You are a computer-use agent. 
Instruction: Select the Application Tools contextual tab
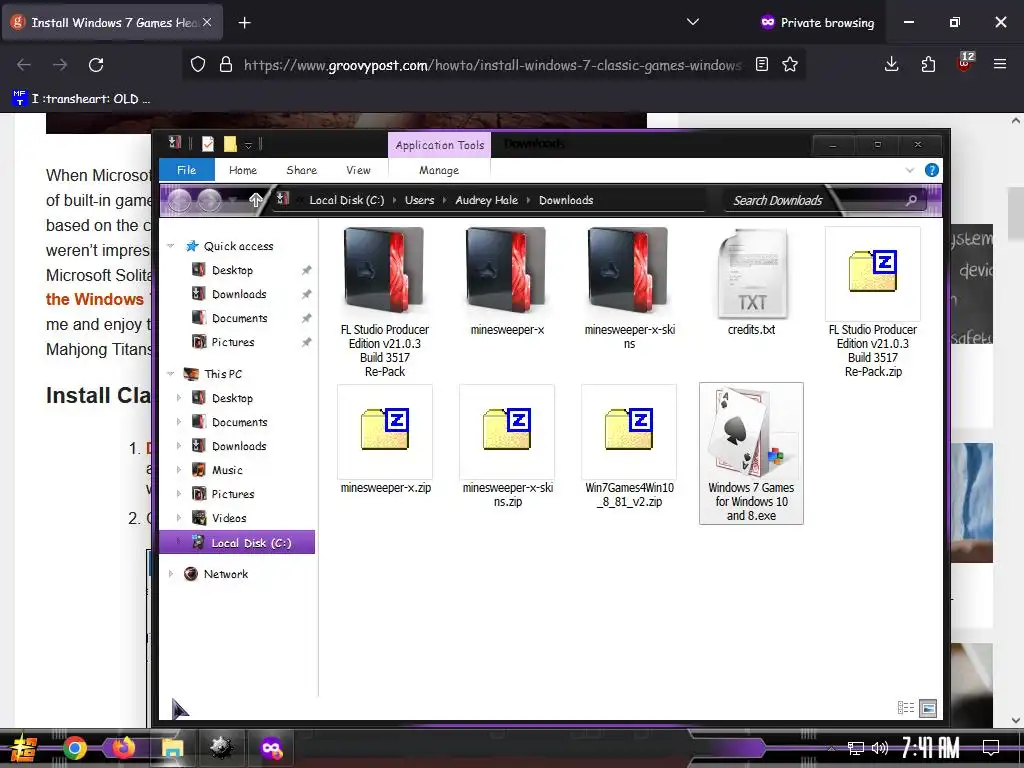pyautogui.click(x=440, y=145)
